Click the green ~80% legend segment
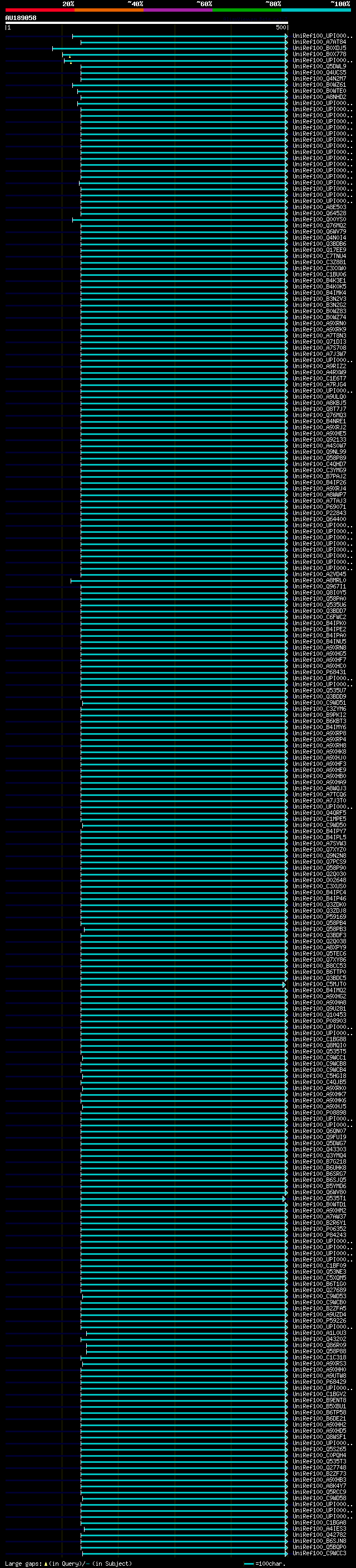This screenshot has width=356, height=1568. tap(247, 10)
